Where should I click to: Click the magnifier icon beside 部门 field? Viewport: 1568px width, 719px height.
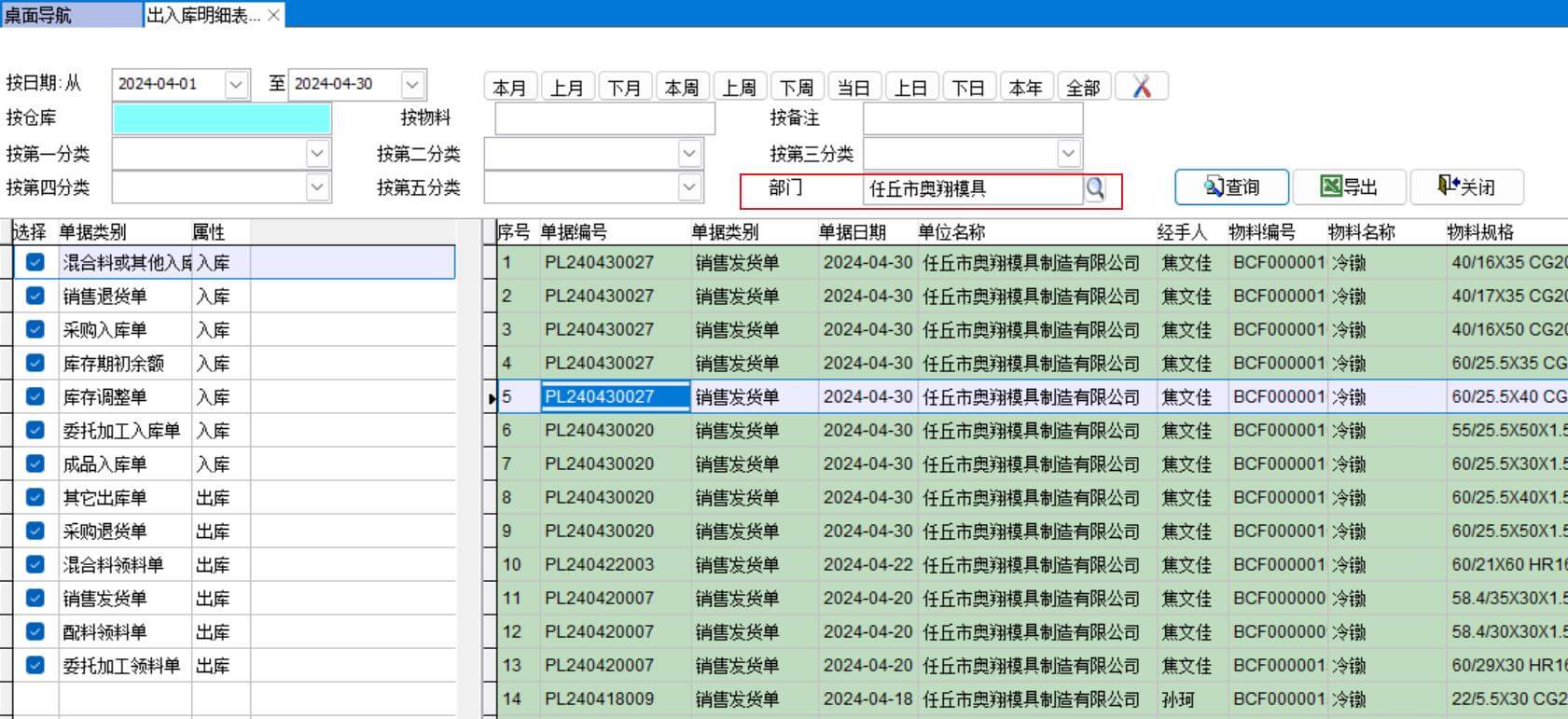coord(1095,188)
